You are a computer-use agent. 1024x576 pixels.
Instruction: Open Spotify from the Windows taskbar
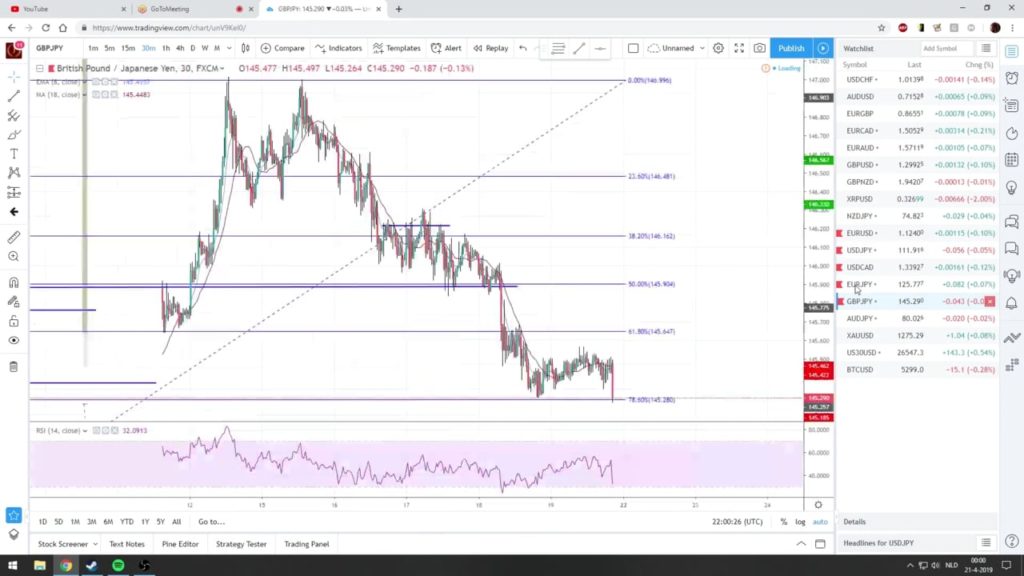coord(118,566)
